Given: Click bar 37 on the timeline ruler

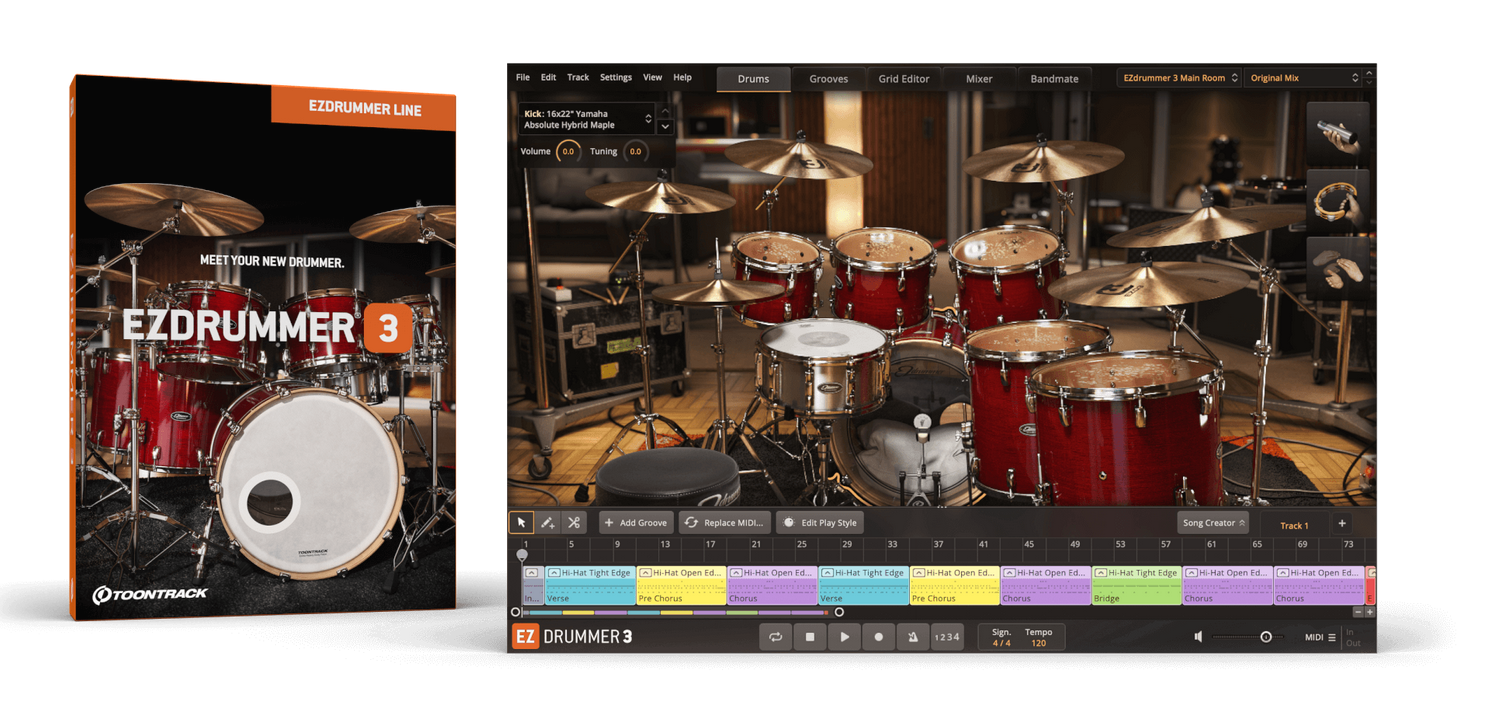Looking at the screenshot, I should (x=938, y=544).
